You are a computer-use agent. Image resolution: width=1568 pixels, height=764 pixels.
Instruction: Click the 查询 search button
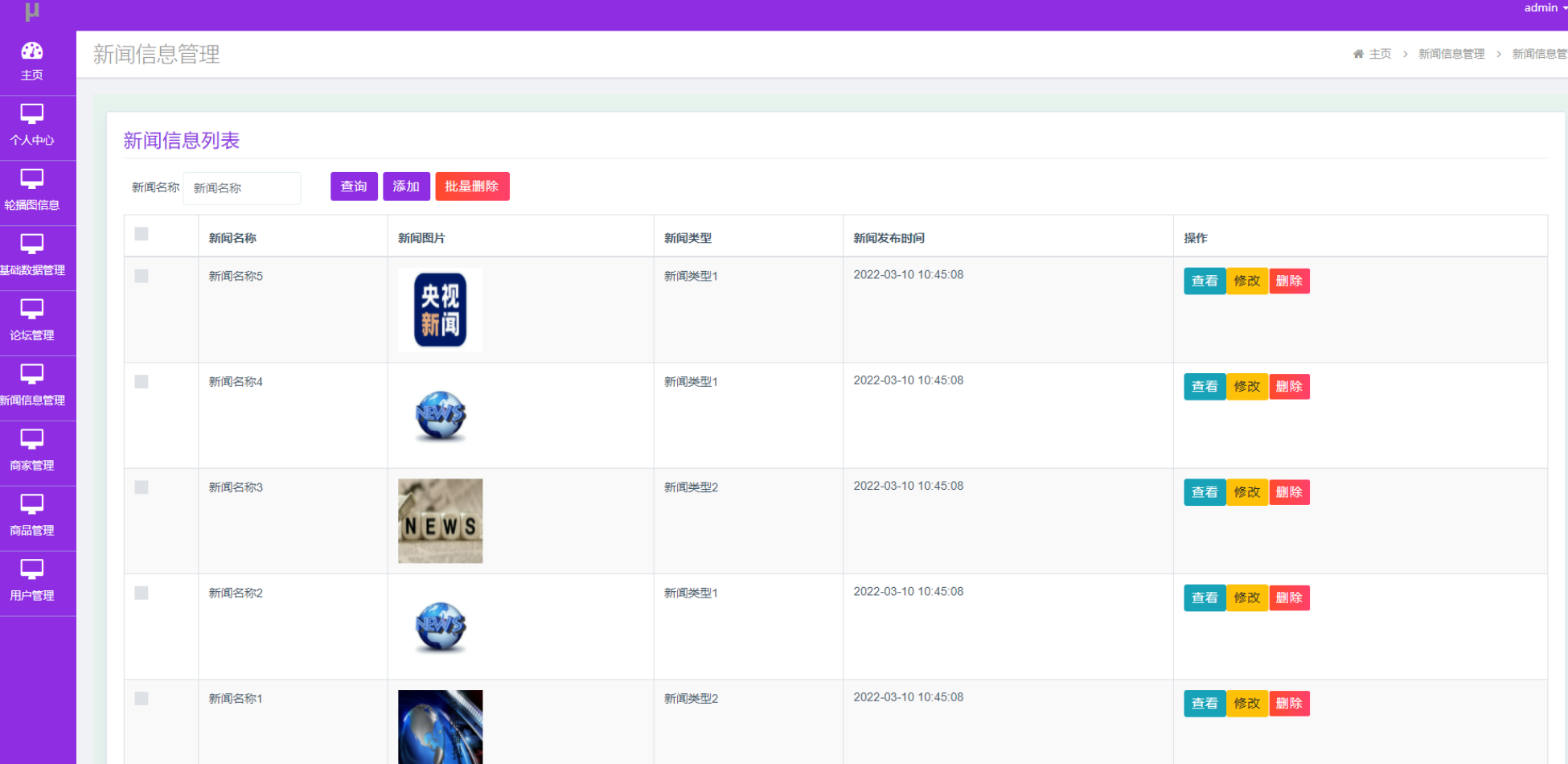point(354,187)
